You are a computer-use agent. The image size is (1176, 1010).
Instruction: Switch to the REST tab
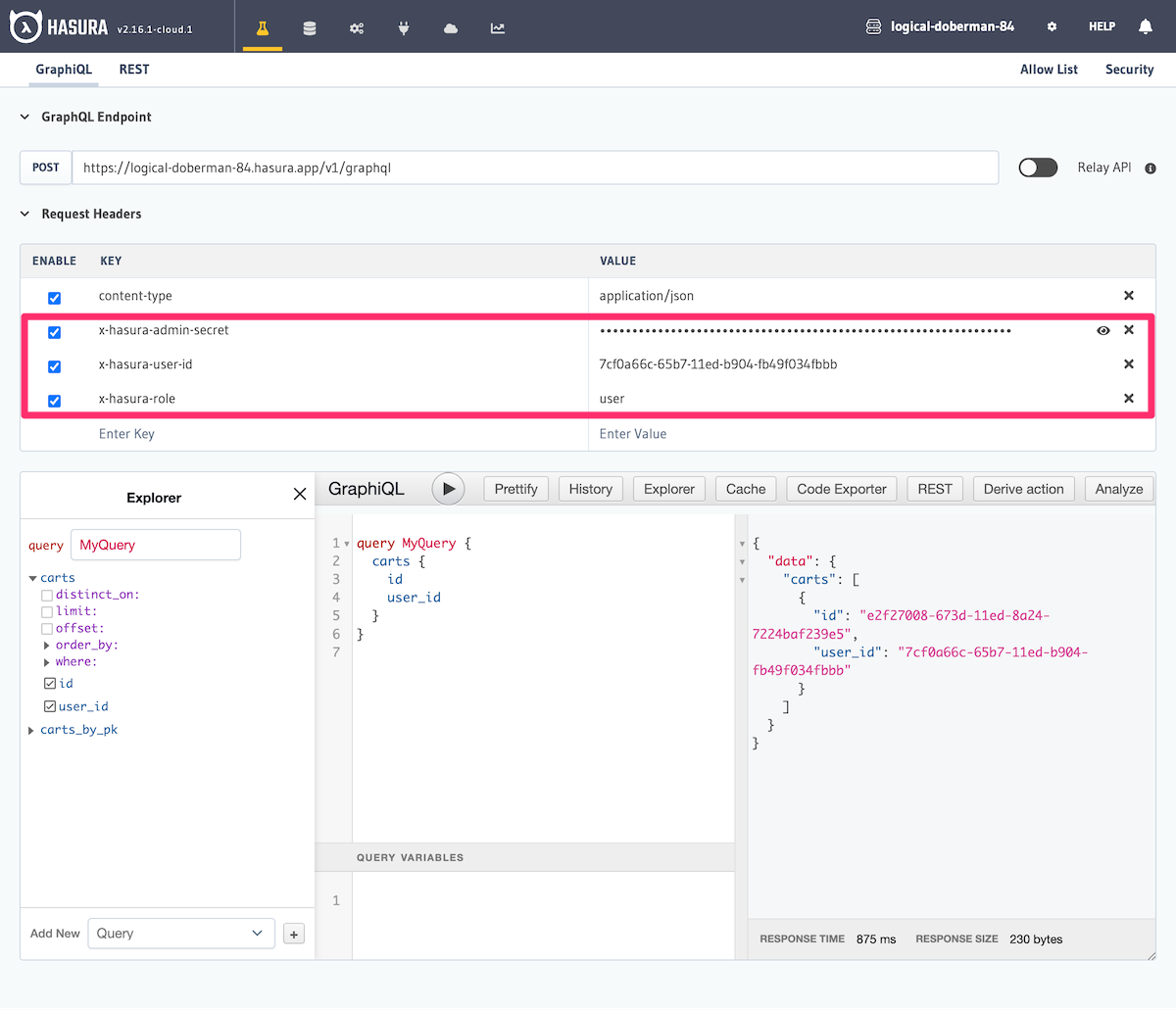(133, 70)
